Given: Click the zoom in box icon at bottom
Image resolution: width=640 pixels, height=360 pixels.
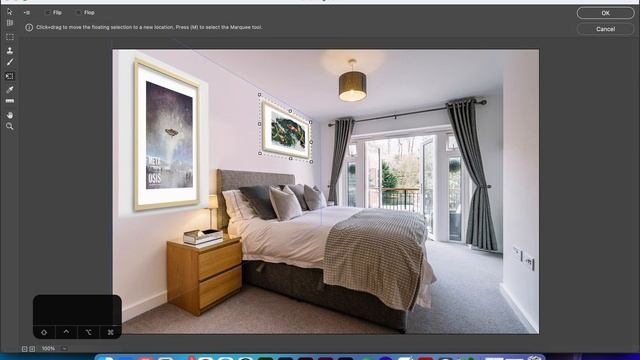Looking at the screenshot, I should (x=32, y=349).
